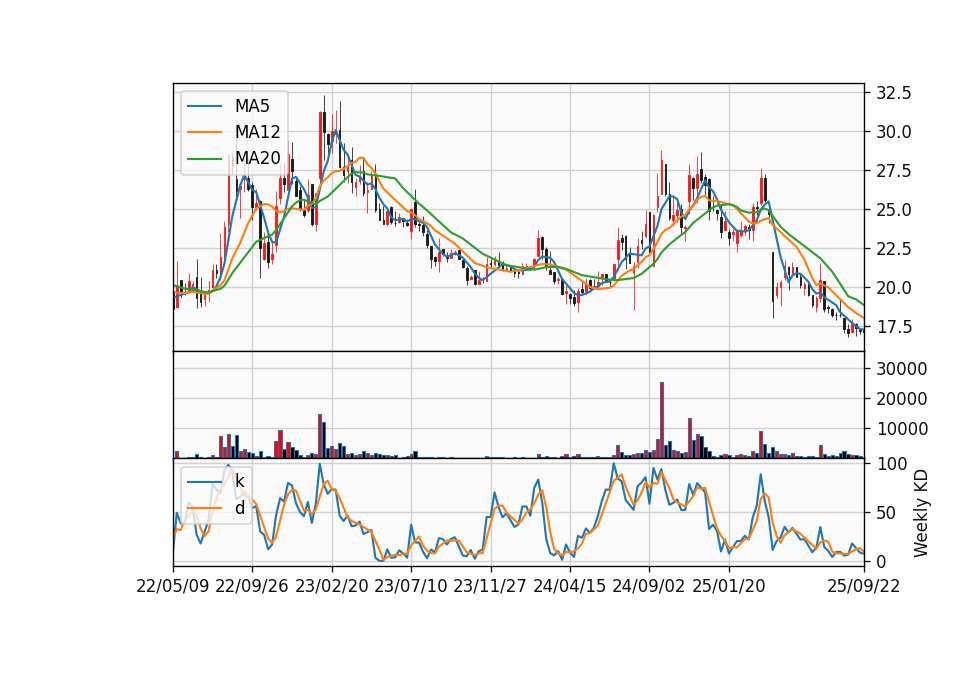
Task: Select the 23/11/27 date label
Action: point(490,586)
